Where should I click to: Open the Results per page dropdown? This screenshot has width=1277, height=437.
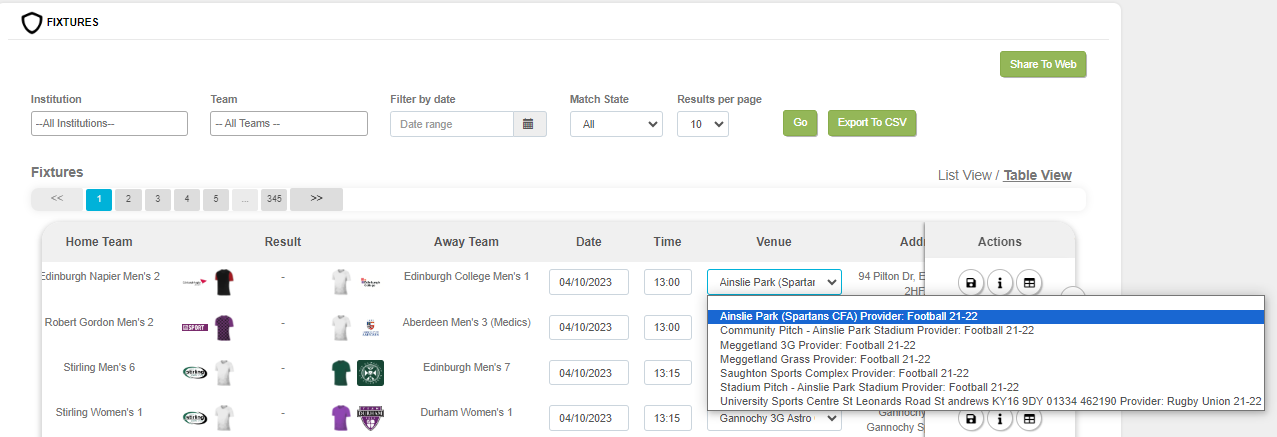click(703, 124)
